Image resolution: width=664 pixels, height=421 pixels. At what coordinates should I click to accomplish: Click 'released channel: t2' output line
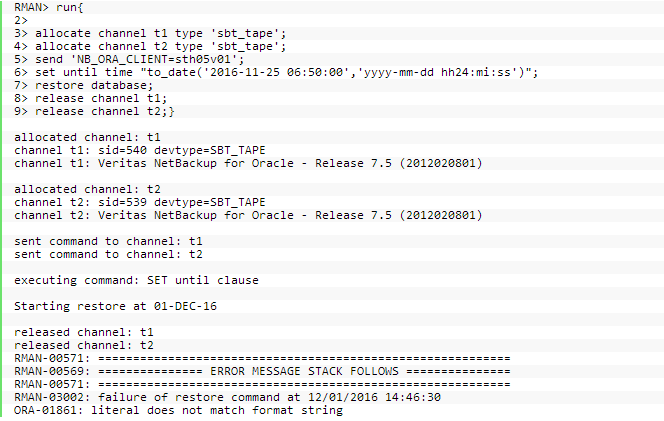[84, 345]
